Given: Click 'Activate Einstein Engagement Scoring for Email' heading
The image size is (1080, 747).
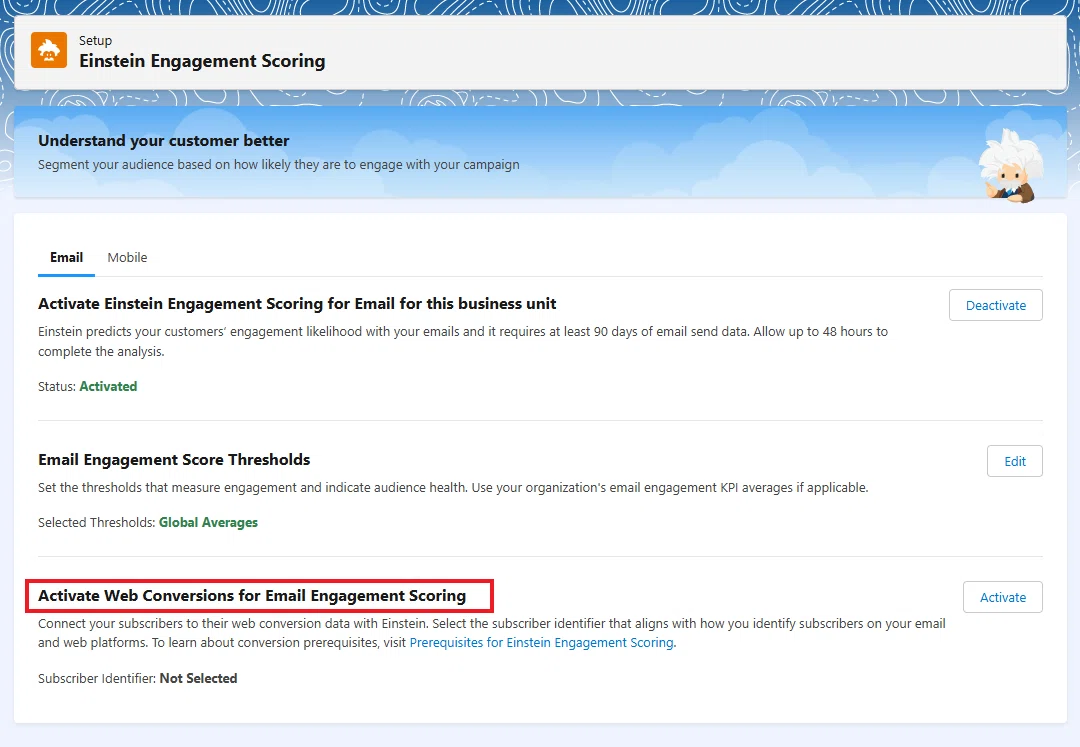Looking at the screenshot, I should (297, 304).
